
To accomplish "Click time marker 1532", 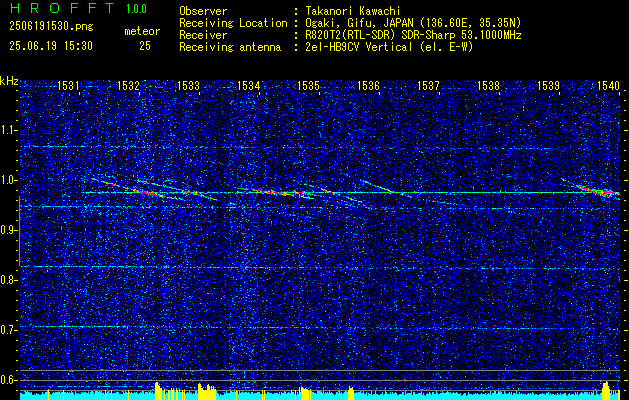I will point(128,85).
